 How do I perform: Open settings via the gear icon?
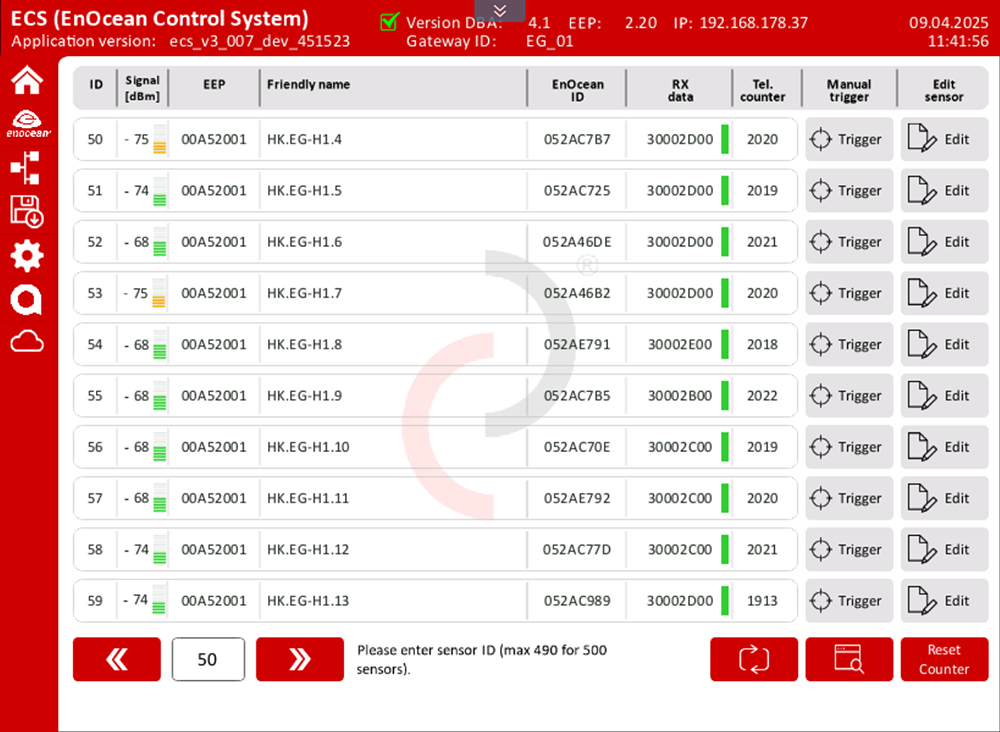tap(27, 256)
